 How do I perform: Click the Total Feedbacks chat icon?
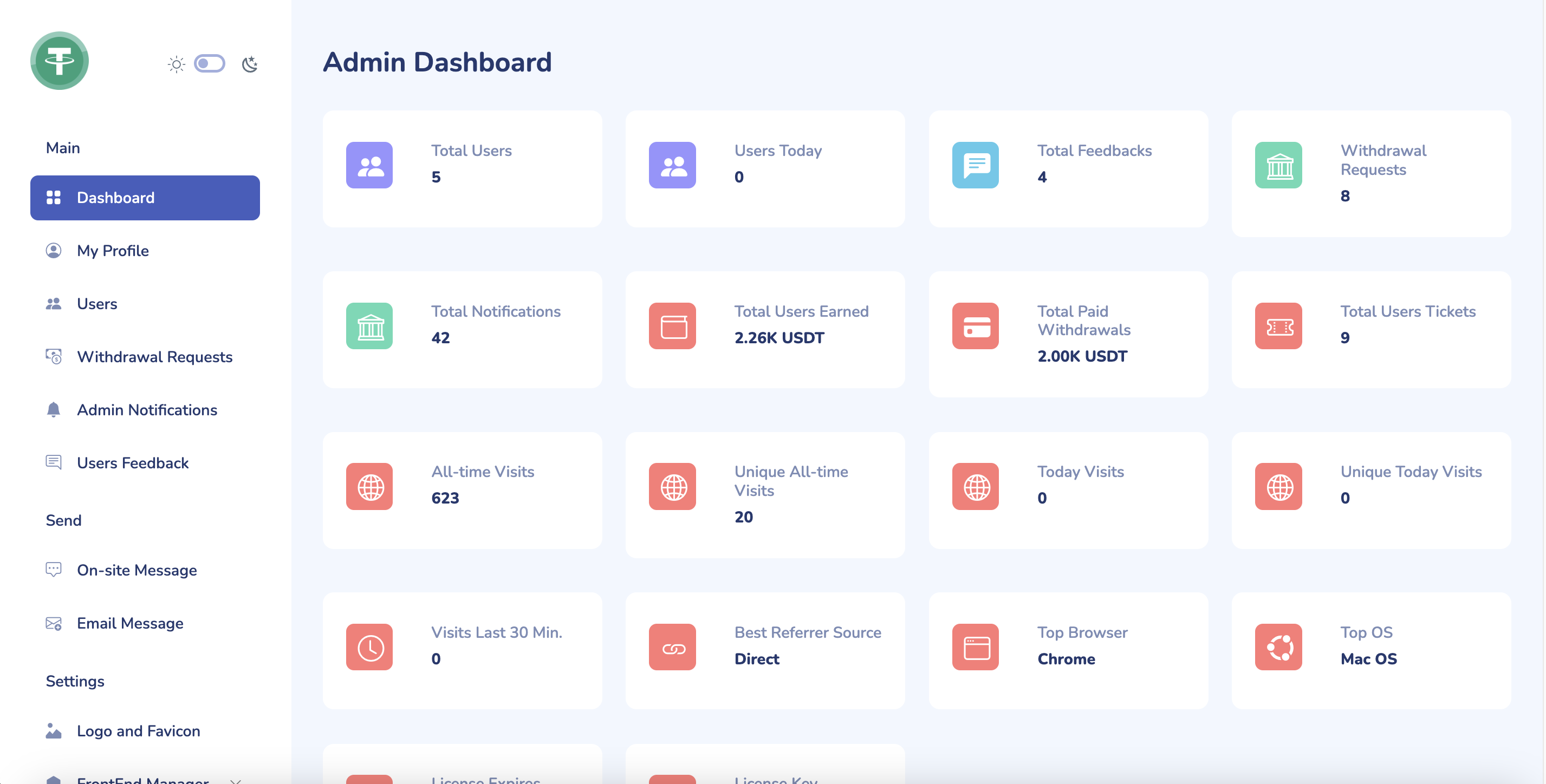coord(975,165)
